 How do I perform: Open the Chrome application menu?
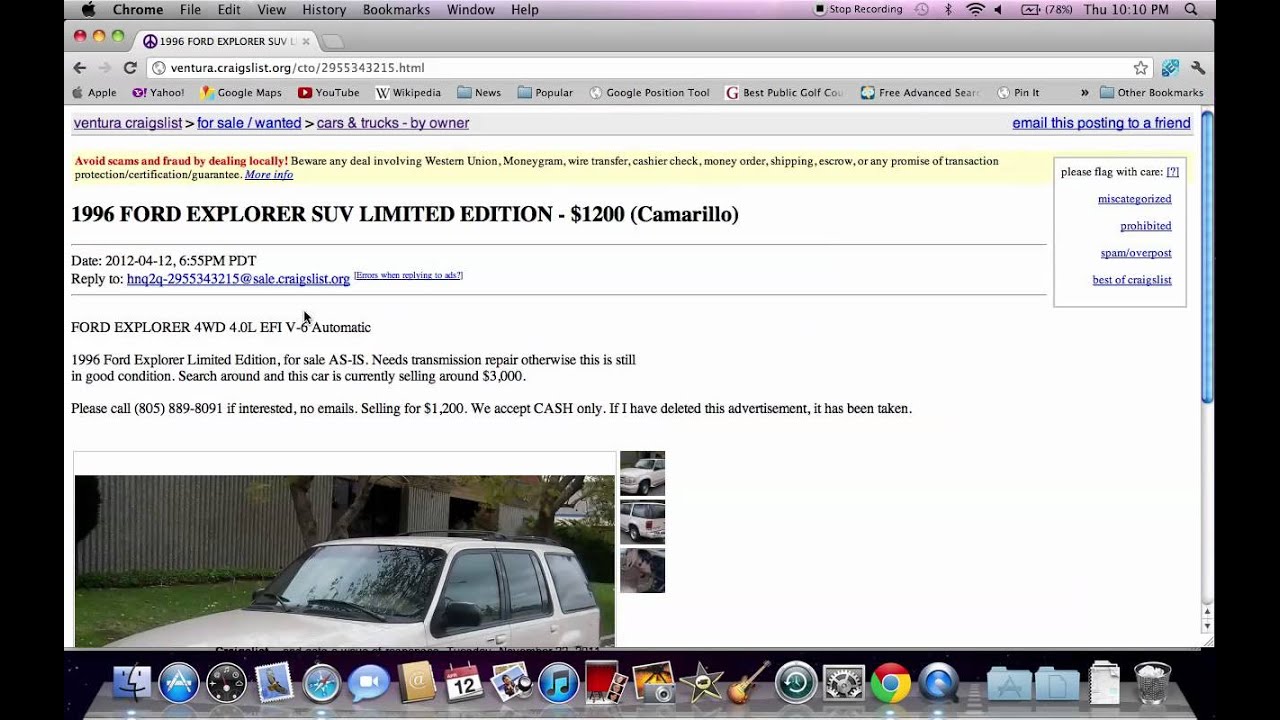(137, 10)
